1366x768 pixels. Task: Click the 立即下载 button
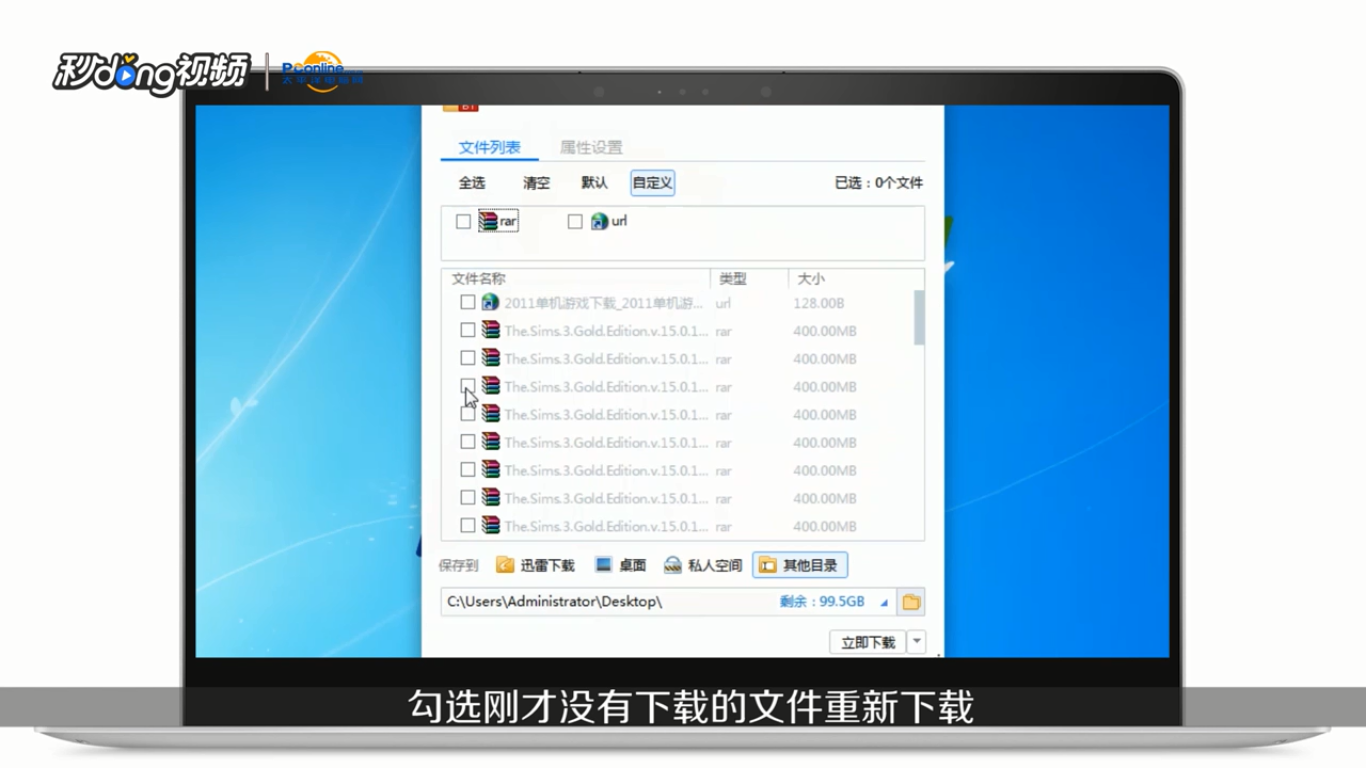(x=868, y=642)
